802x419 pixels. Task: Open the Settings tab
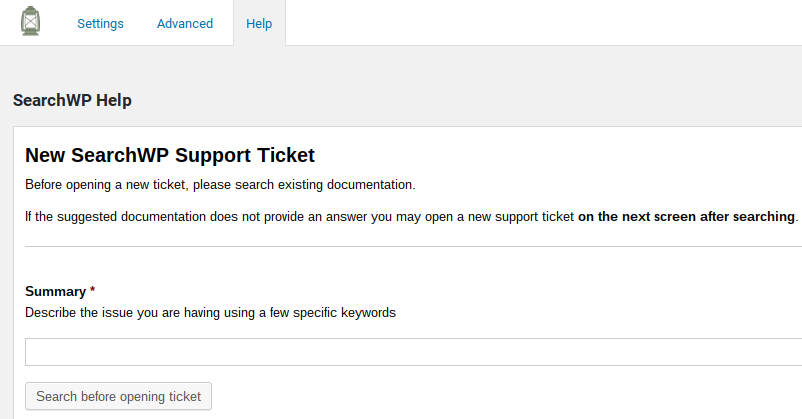100,24
